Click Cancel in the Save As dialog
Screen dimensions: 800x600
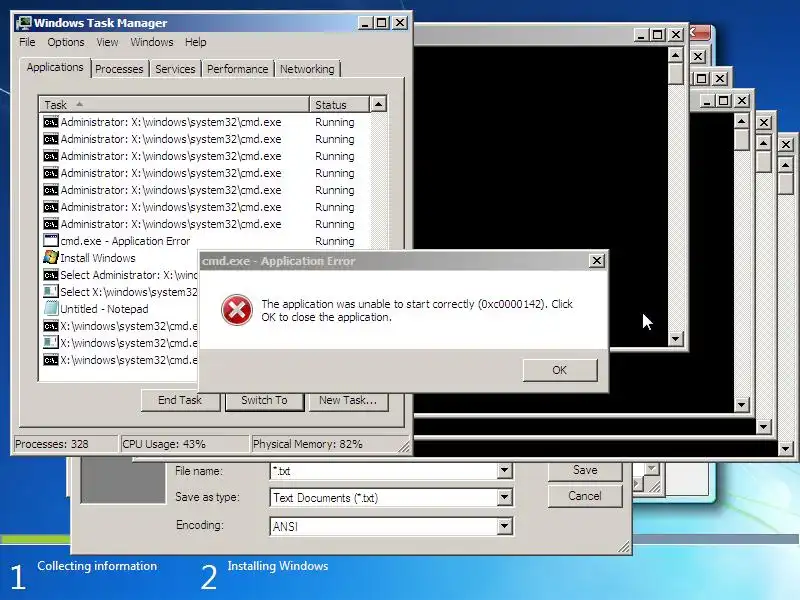[x=585, y=496]
